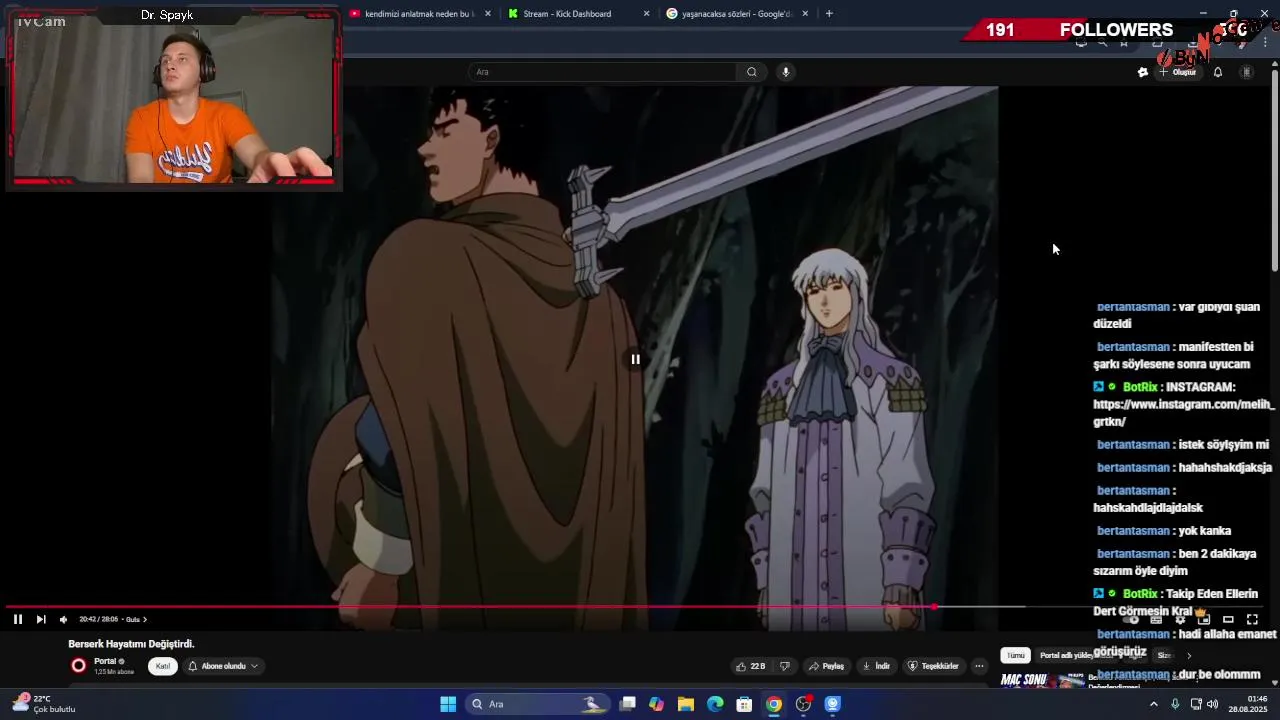The height and width of the screenshot is (720, 1280).
Task: Mute the video volume speaker icon
Action: tap(64, 619)
